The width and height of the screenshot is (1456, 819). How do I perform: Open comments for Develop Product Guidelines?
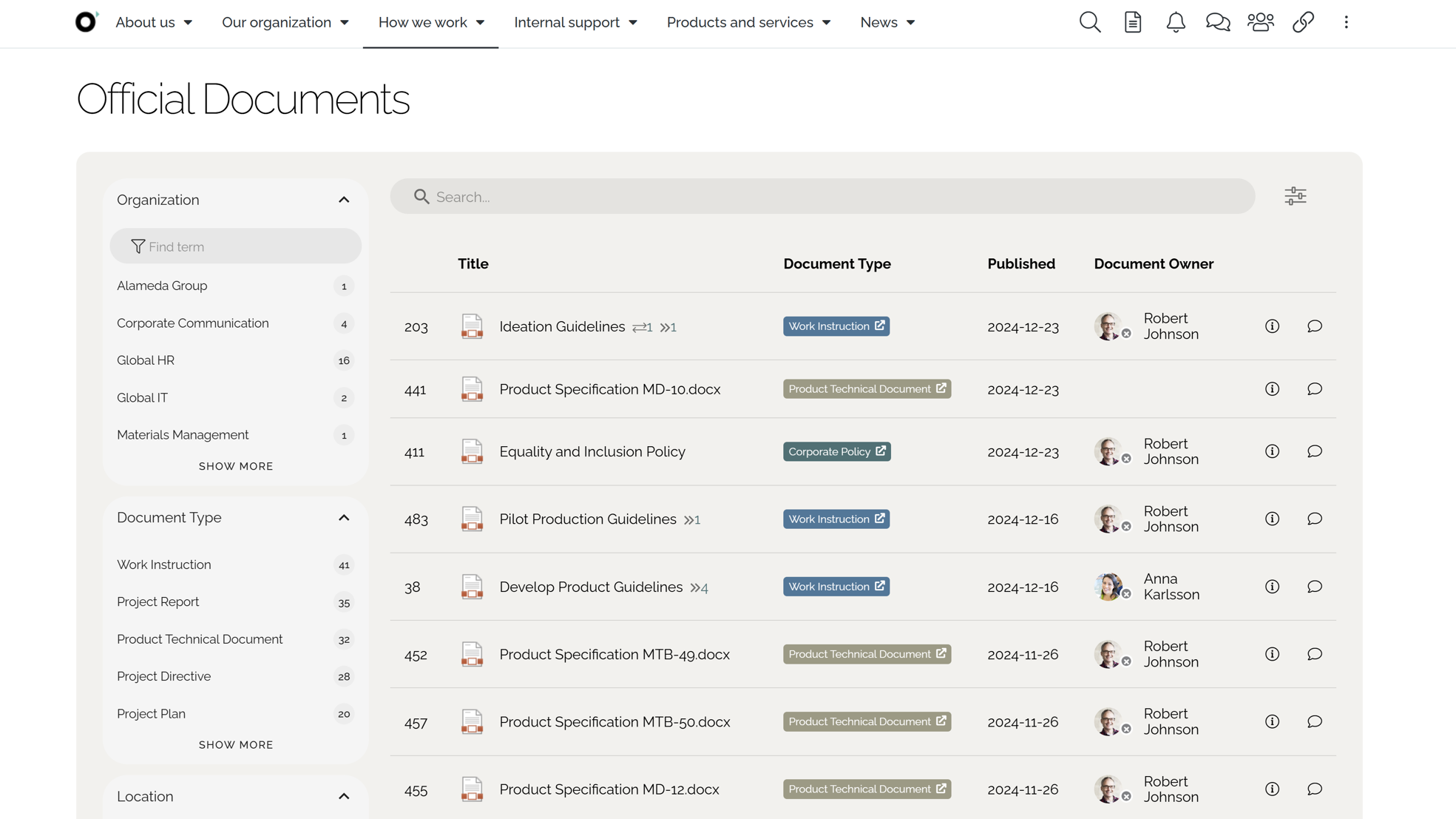coord(1315,587)
